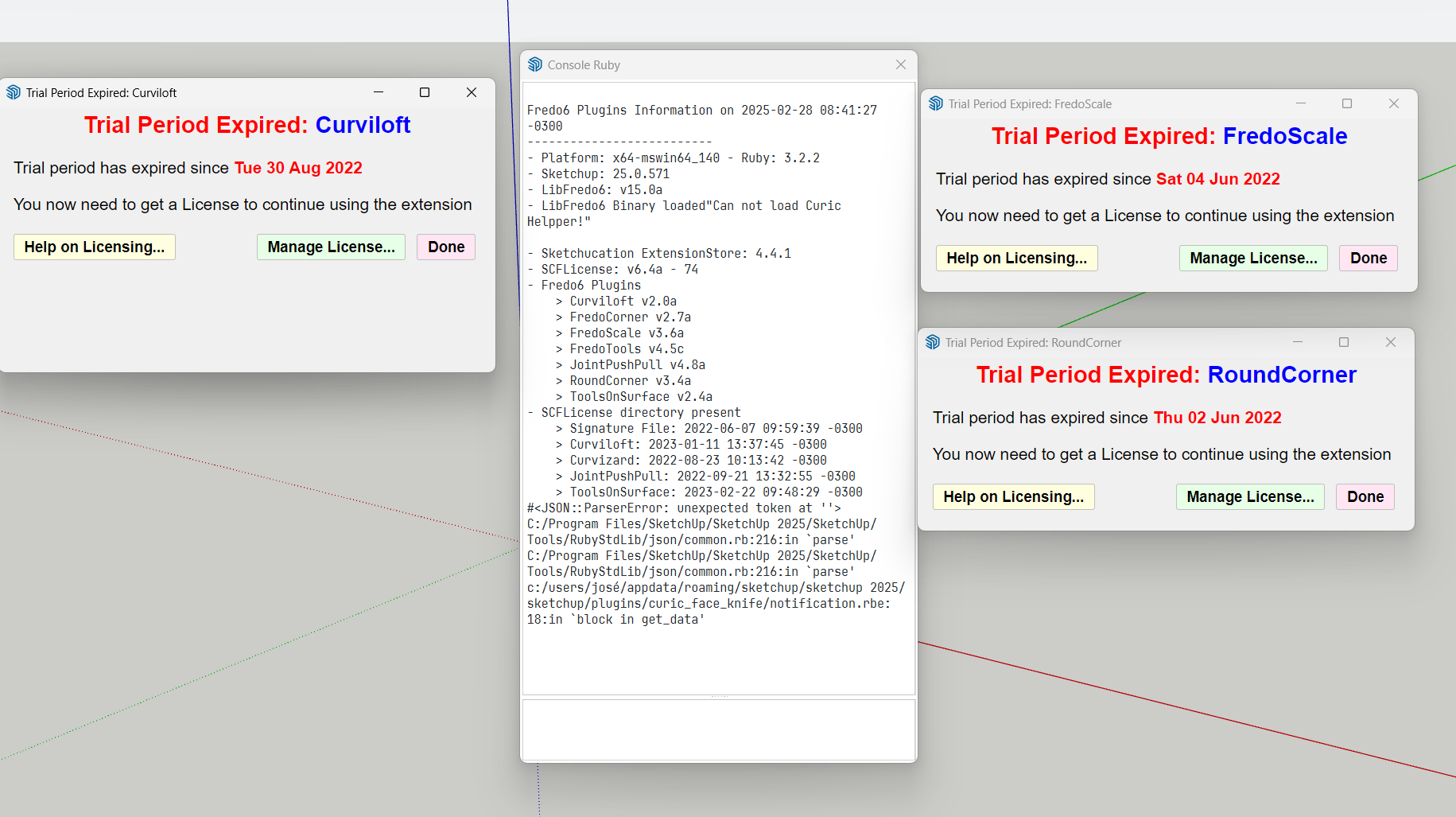1456x817 pixels.
Task: Click the FredoScale heading text
Action: pyautogui.click(x=1285, y=136)
